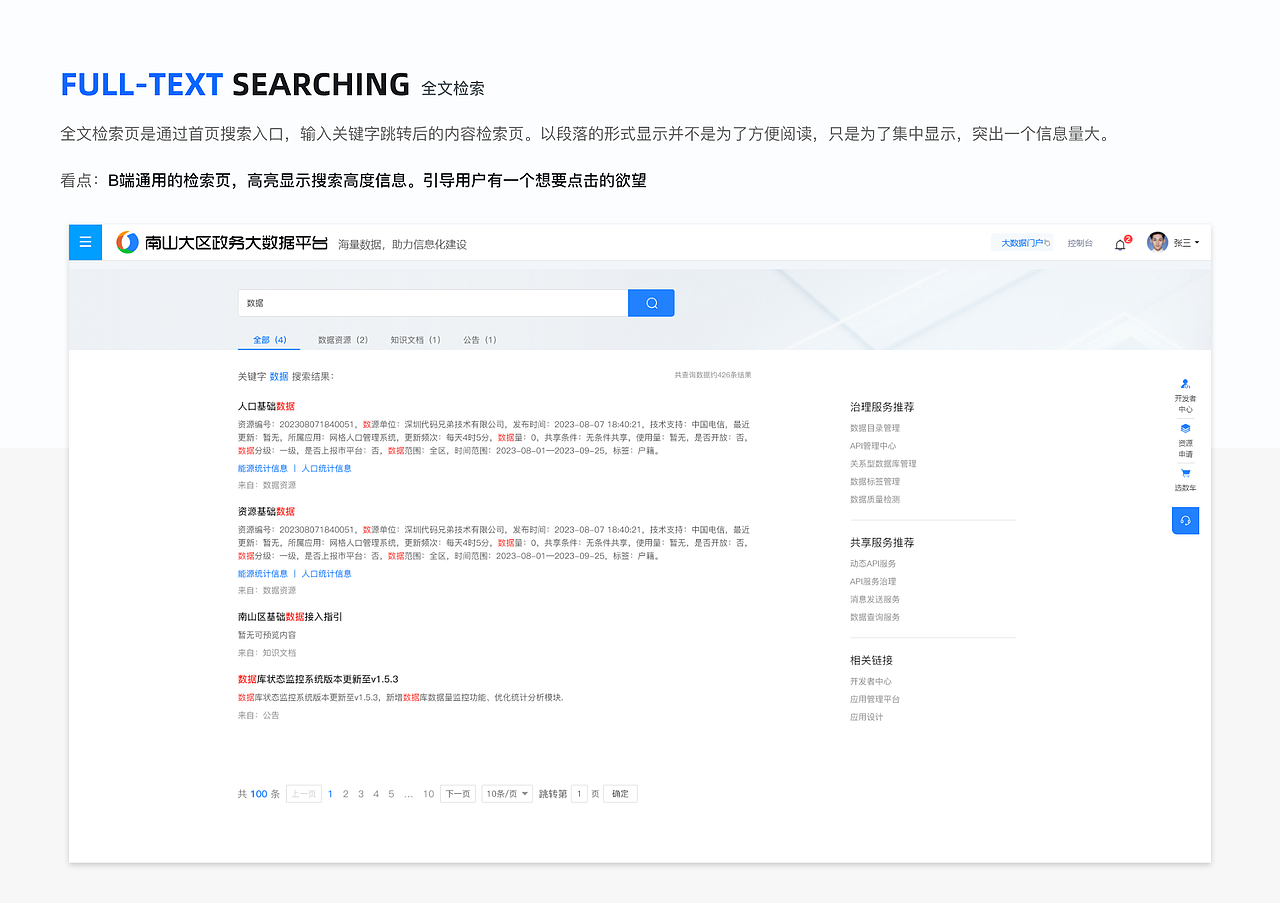Switch to 数据资源 (2) tab
Image resolution: width=1280 pixels, height=903 pixels.
pyautogui.click(x=343, y=340)
